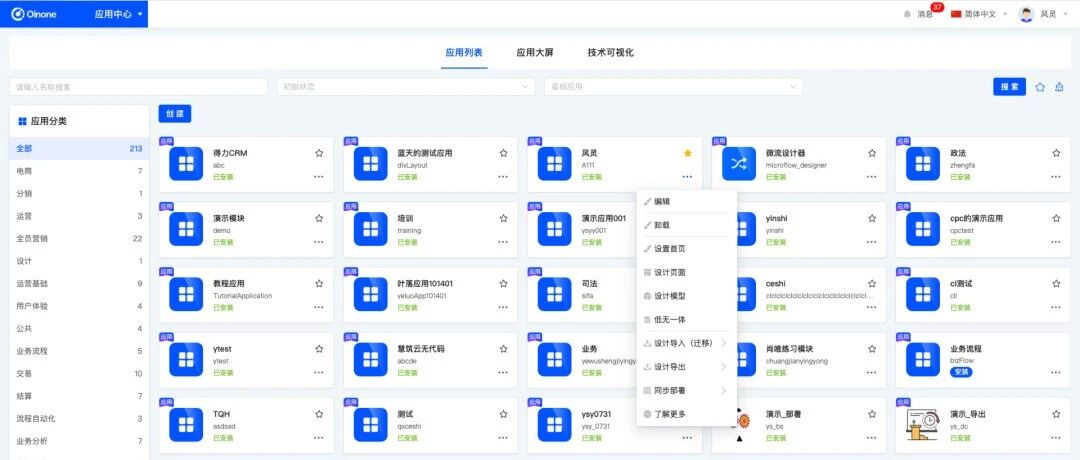The width and height of the screenshot is (1080, 460).
Task: Expand the status filter dropdown
Action: tap(406, 87)
